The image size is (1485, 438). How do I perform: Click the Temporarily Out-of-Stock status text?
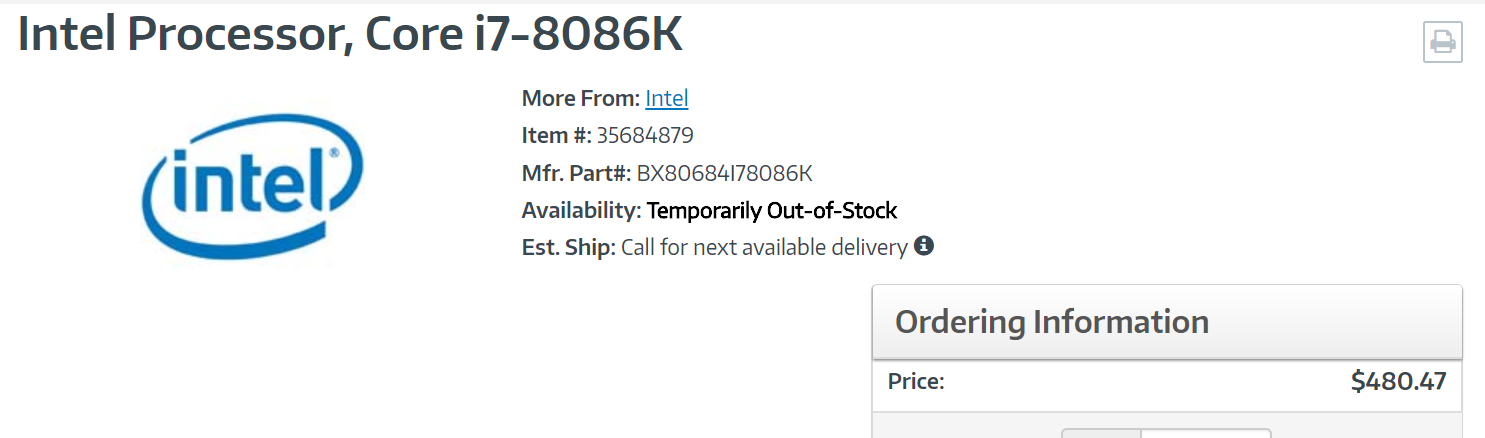pos(772,210)
